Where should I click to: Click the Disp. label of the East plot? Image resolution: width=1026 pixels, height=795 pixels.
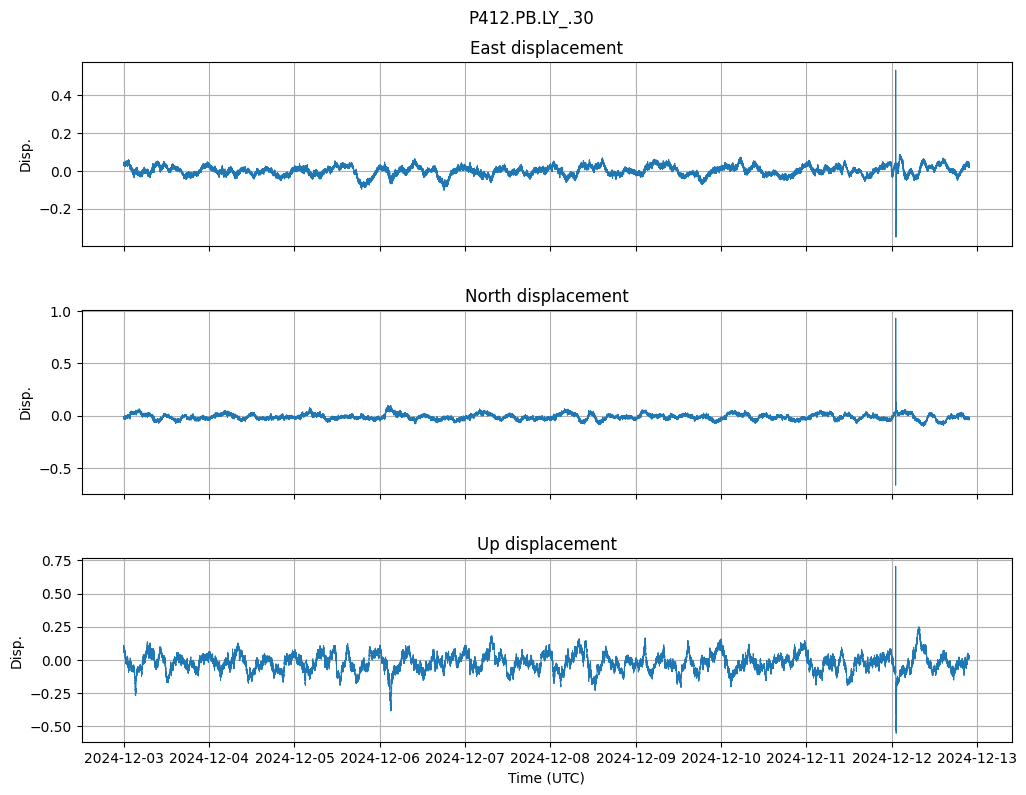pyautogui.click(x=26, y=154)
